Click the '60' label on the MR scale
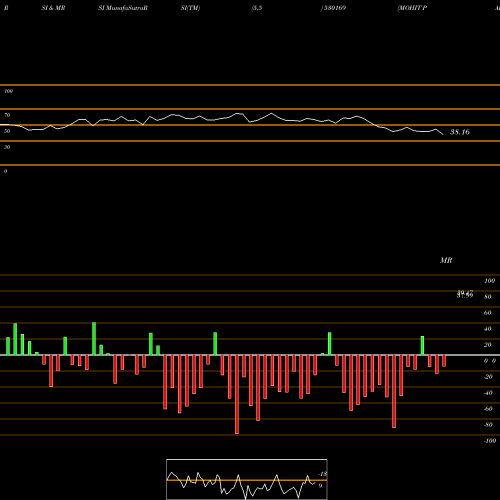 click(x=488, y=313)
